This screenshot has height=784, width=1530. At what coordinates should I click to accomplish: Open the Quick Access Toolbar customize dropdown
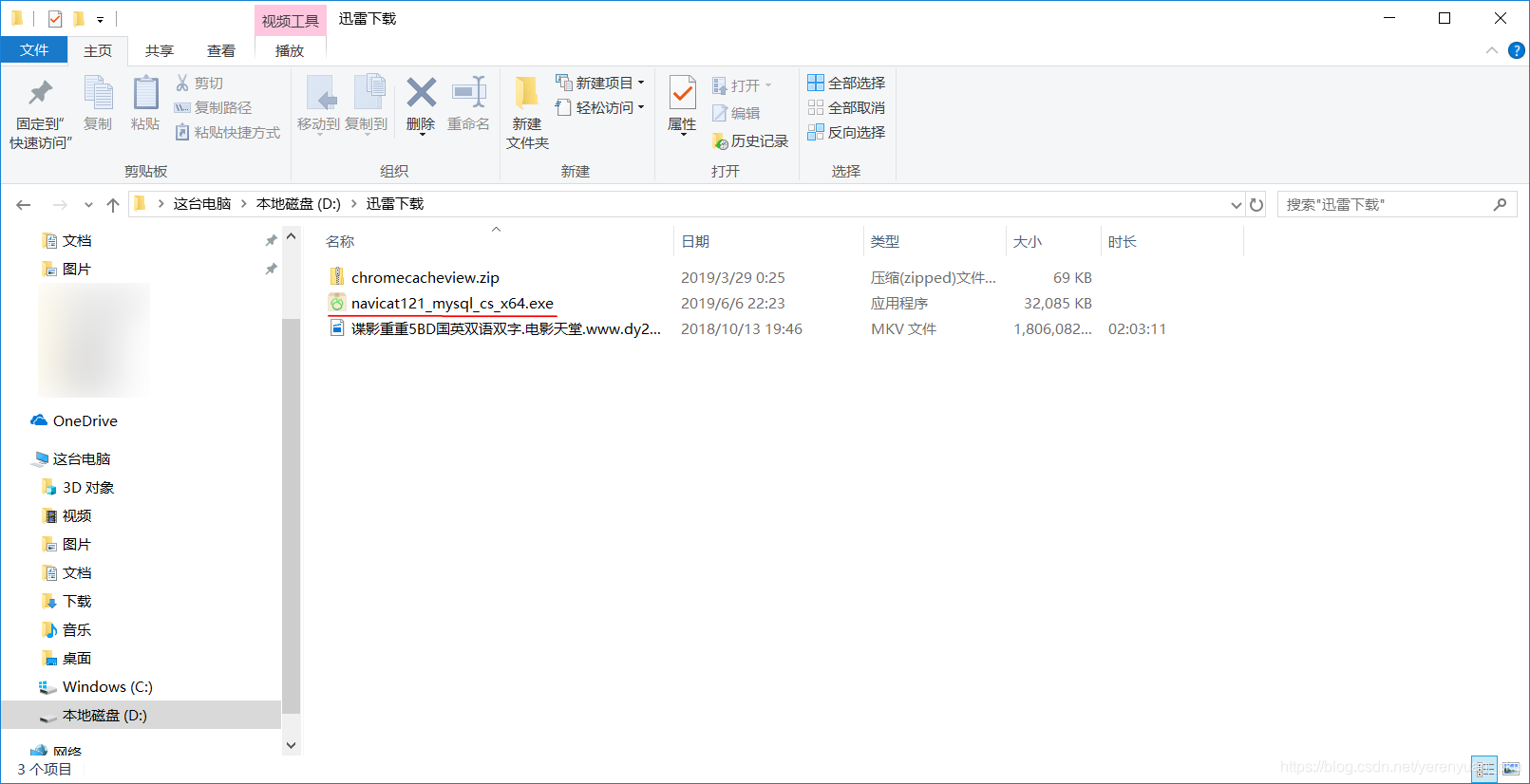coord(100,19)
